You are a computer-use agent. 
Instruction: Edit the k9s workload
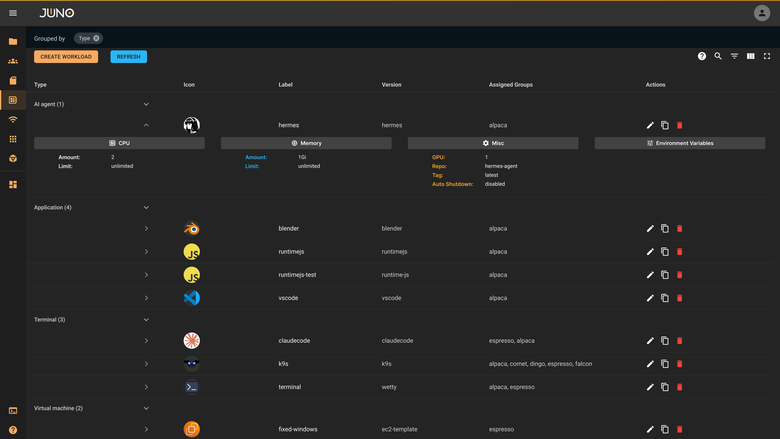(650, 364)
